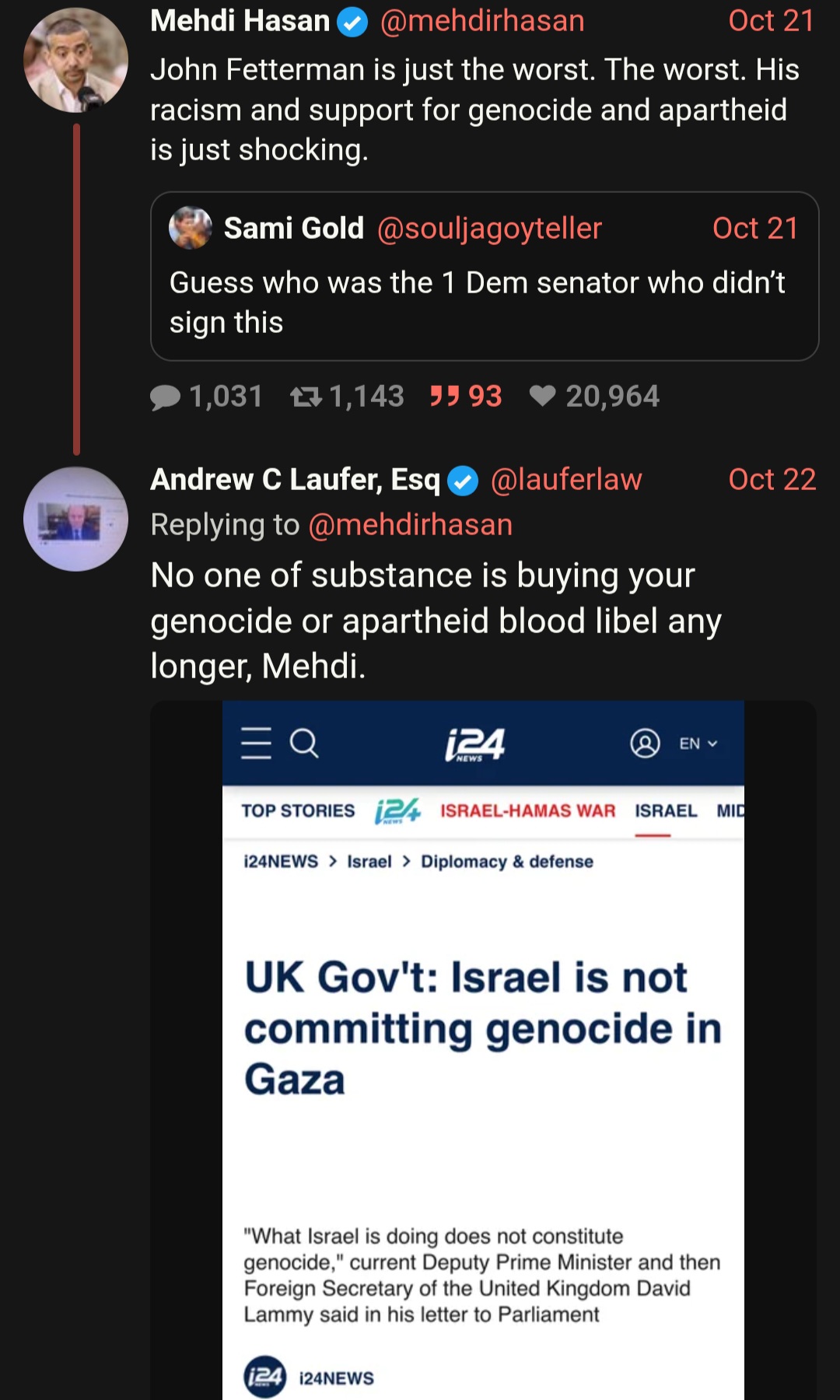This screenshot has height=1400, width=840.
Task: Tap the user account icon in i24 header
Action: point(645,744)
